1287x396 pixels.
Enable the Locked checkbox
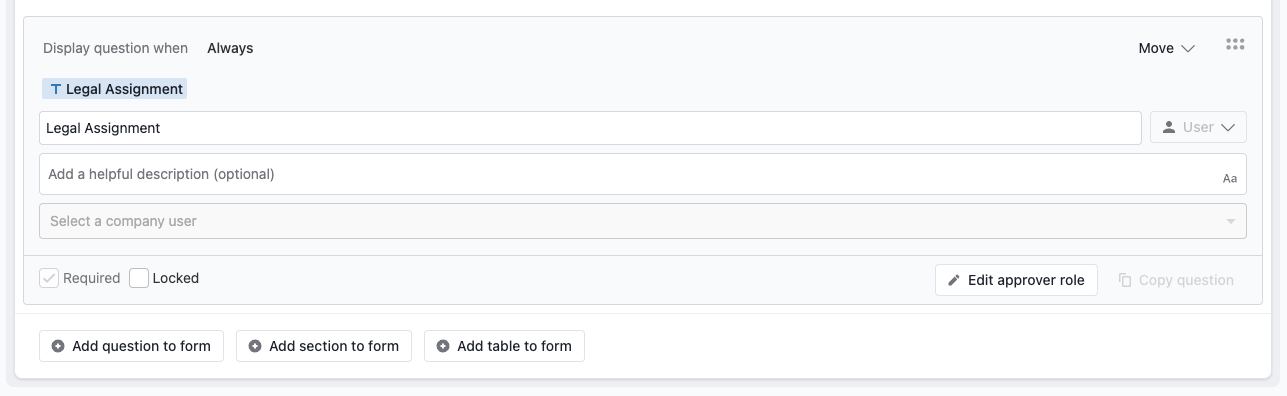tap(139, 278)
